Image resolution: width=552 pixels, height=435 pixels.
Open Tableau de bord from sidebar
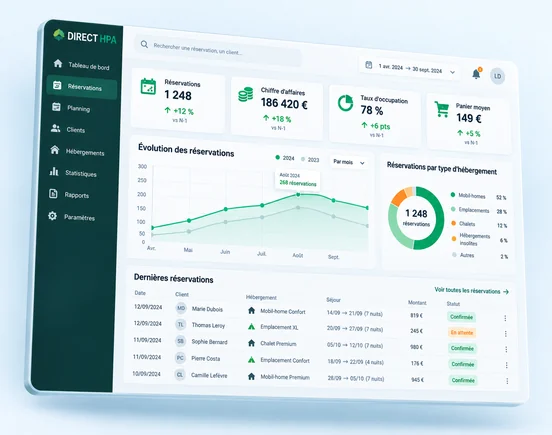(x=82, y=65)
